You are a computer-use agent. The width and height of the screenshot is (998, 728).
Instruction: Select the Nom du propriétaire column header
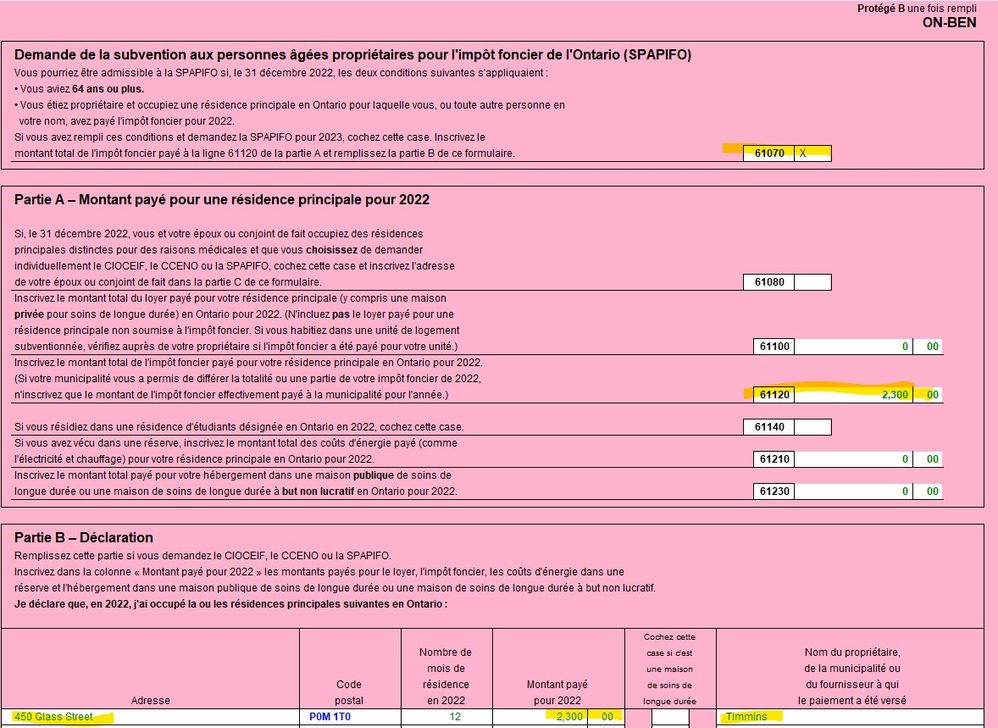point(852,676)
